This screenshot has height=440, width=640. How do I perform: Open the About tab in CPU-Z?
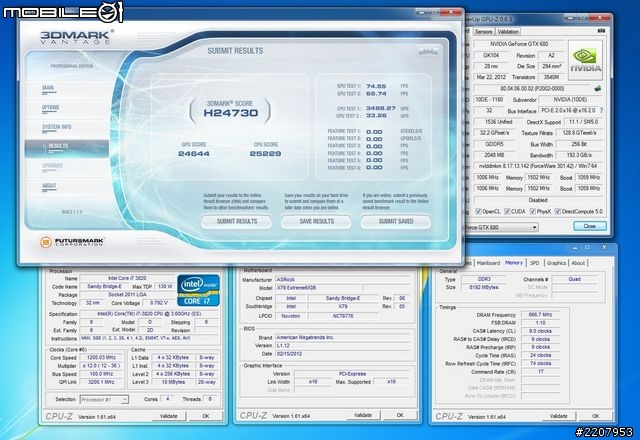click(x=578, y=263)
